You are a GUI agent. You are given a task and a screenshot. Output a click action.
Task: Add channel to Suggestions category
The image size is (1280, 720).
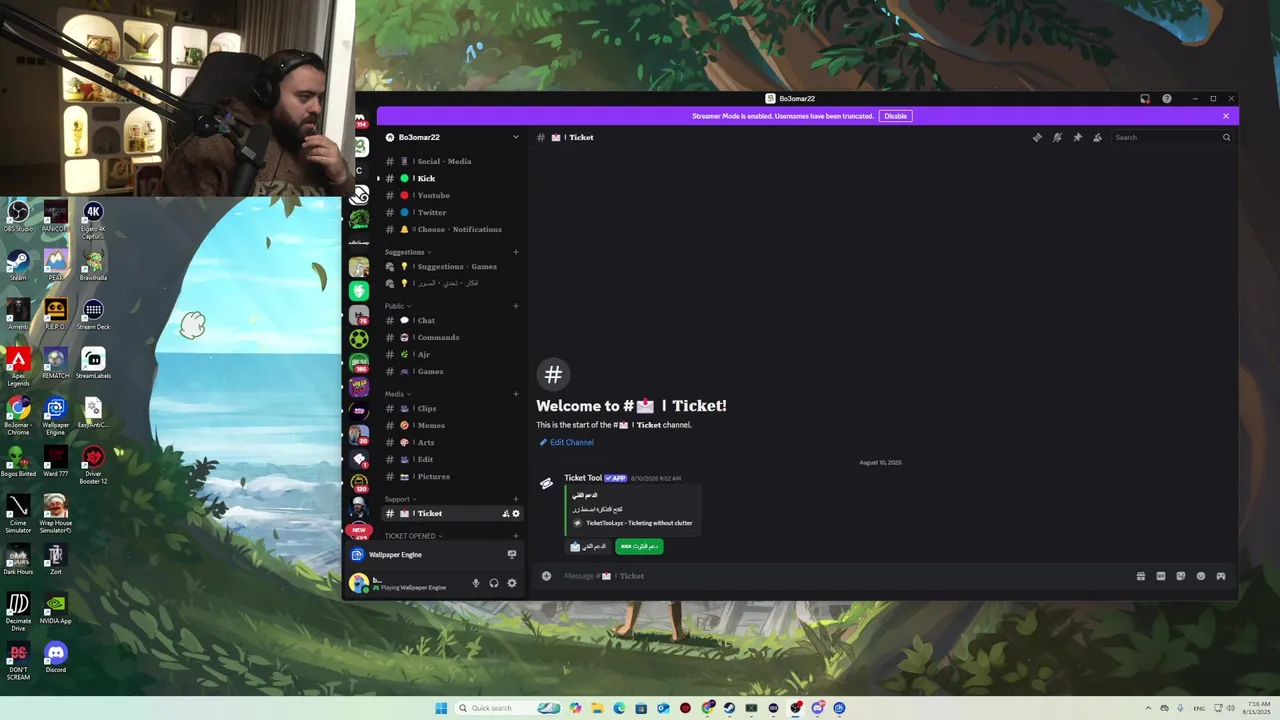(516, 252)
